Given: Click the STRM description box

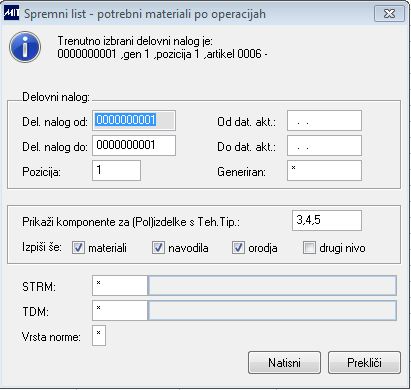Looking at the screenshot, I should pyautogui.click(x=272, y=285).
